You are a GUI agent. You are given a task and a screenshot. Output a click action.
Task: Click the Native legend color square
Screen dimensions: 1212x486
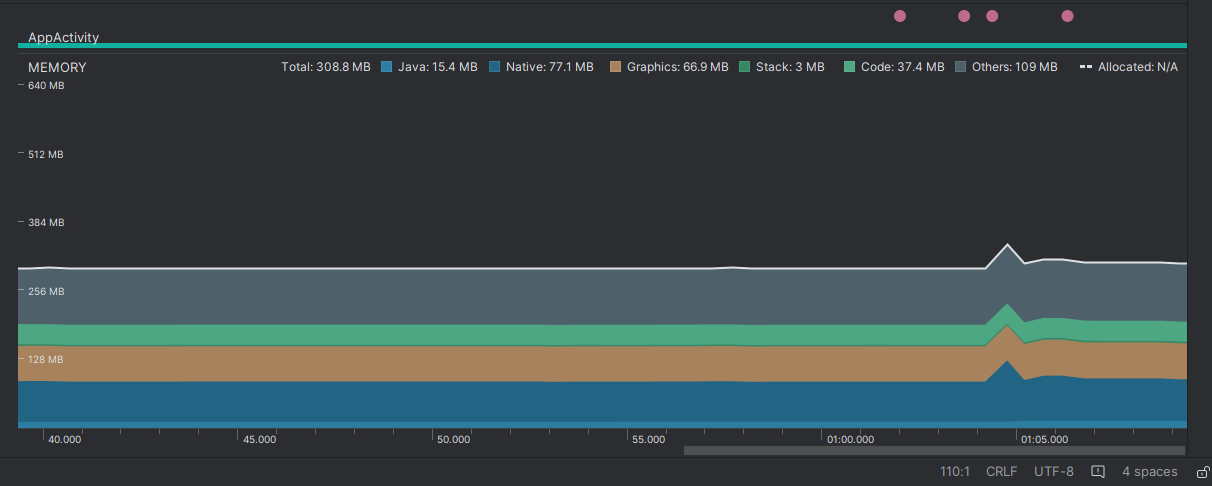coord(495,67)
